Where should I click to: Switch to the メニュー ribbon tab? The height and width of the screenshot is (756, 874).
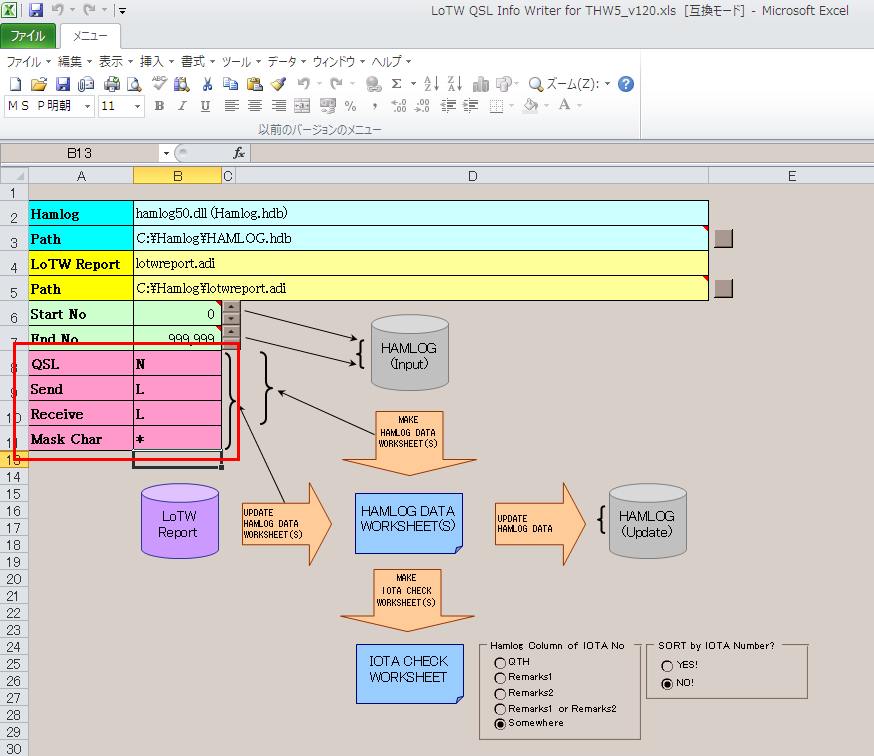90,36
